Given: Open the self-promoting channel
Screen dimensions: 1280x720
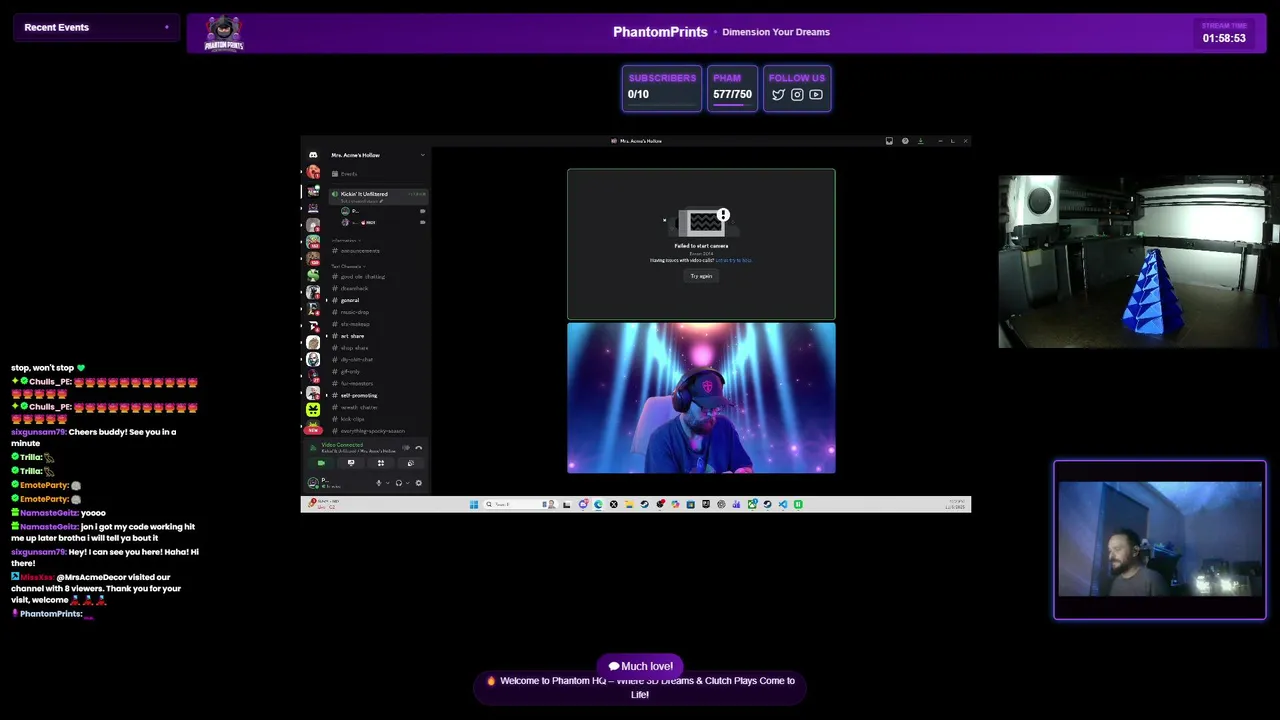Looking at the screenshot, I should point(378,395).
